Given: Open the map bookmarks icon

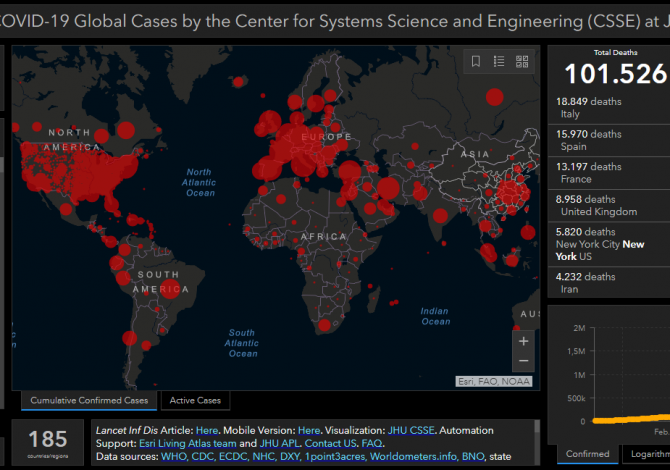Looking at the screenshot, I should click(x=476, y=62).
